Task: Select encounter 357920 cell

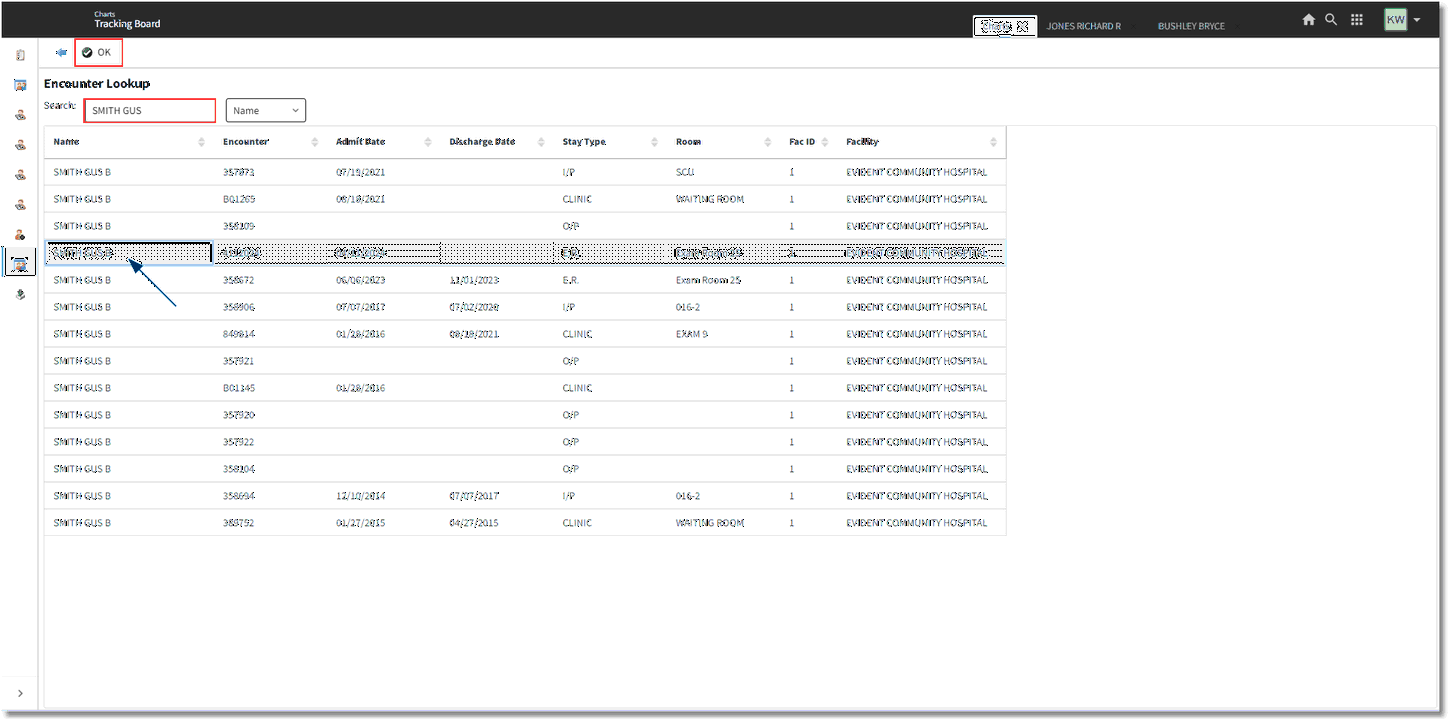Action: click(x=239, y=415)
